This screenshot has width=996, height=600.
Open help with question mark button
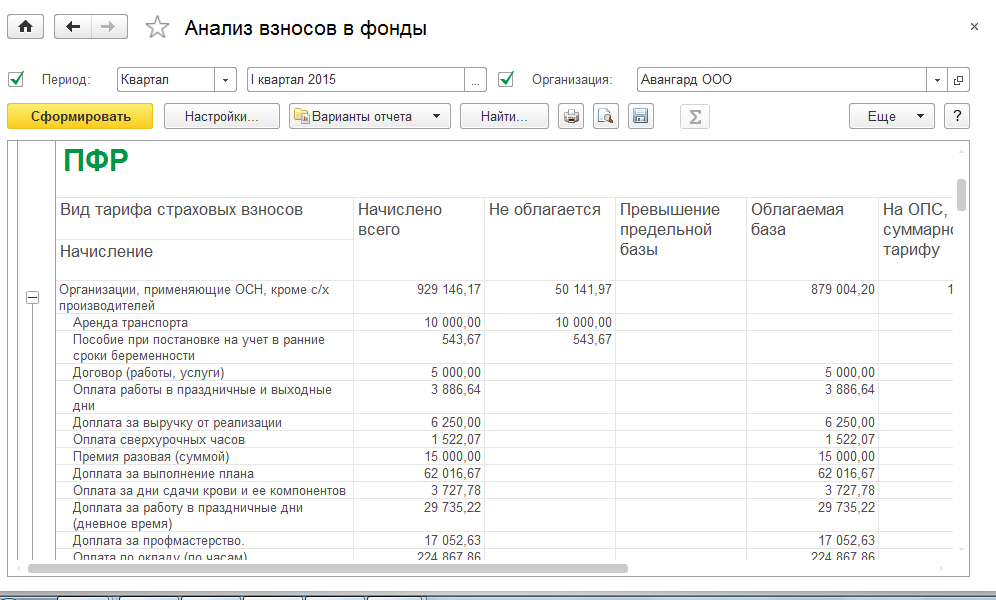[957, 117]
